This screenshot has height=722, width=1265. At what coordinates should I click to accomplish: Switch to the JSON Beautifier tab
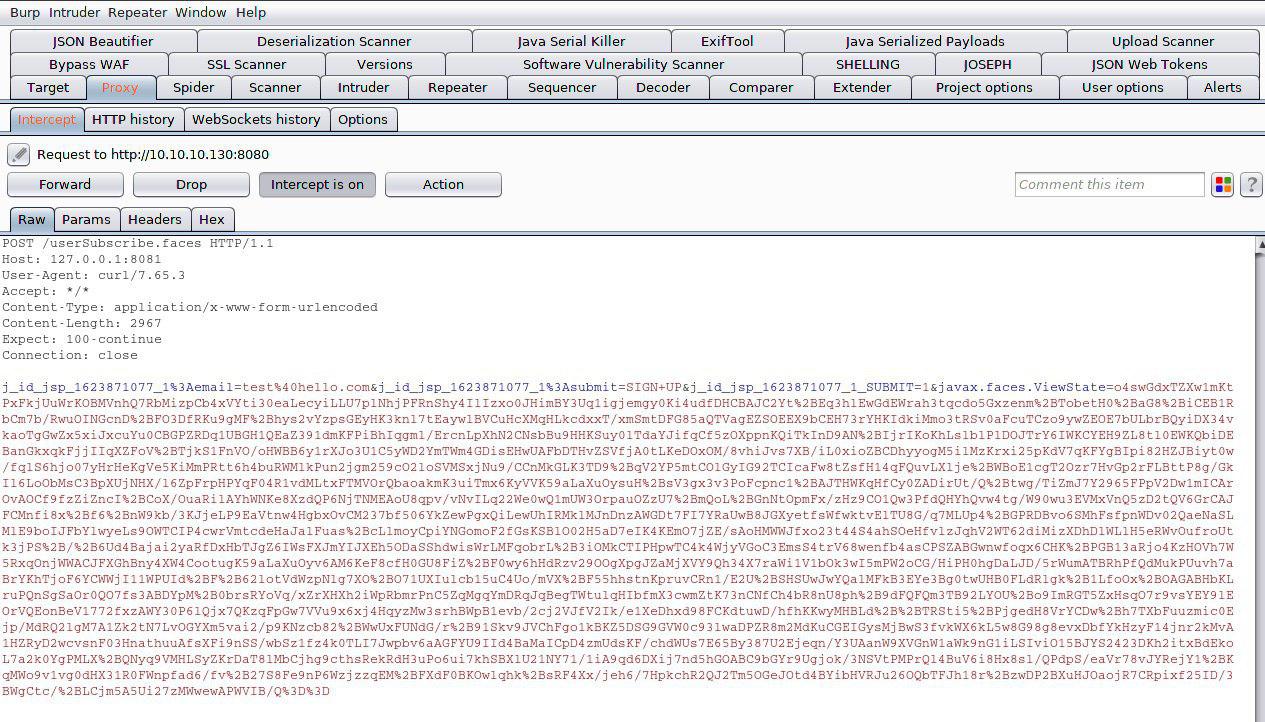(x=103, y=41)
